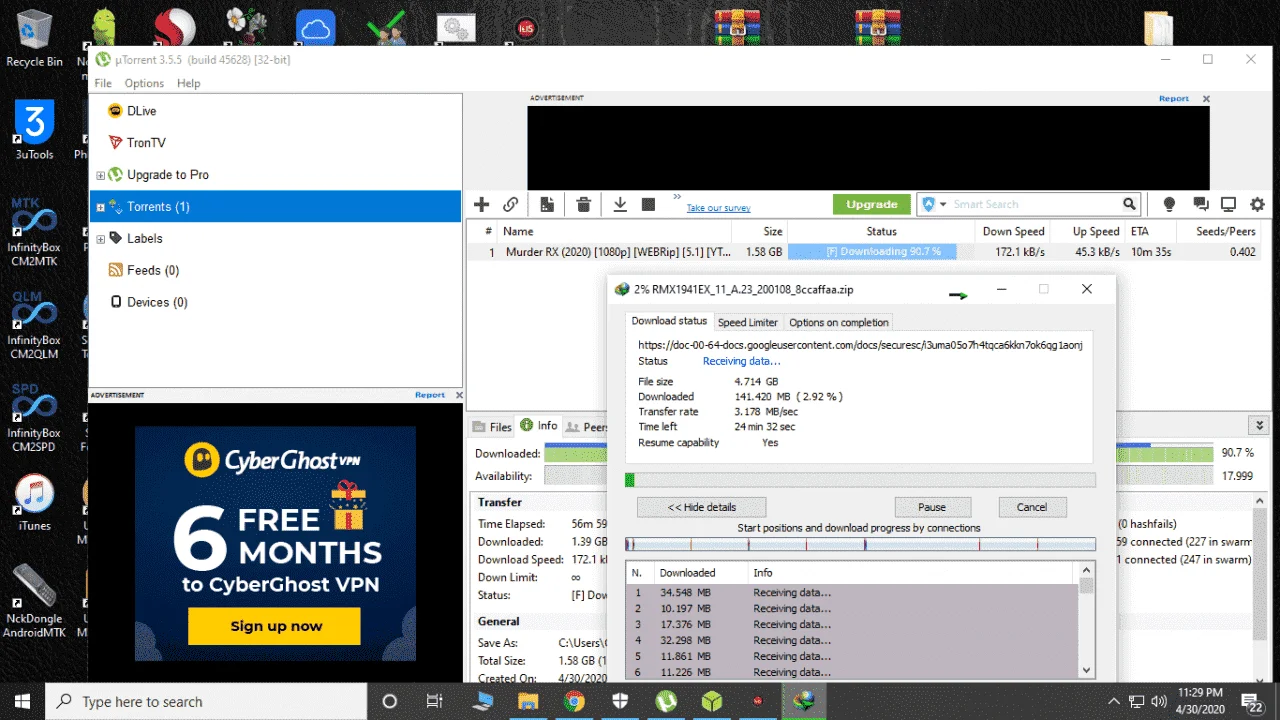Open 'Options on completion' tab
The width and height of the screenshot is (1280, 720).
[x=838, y=322]
